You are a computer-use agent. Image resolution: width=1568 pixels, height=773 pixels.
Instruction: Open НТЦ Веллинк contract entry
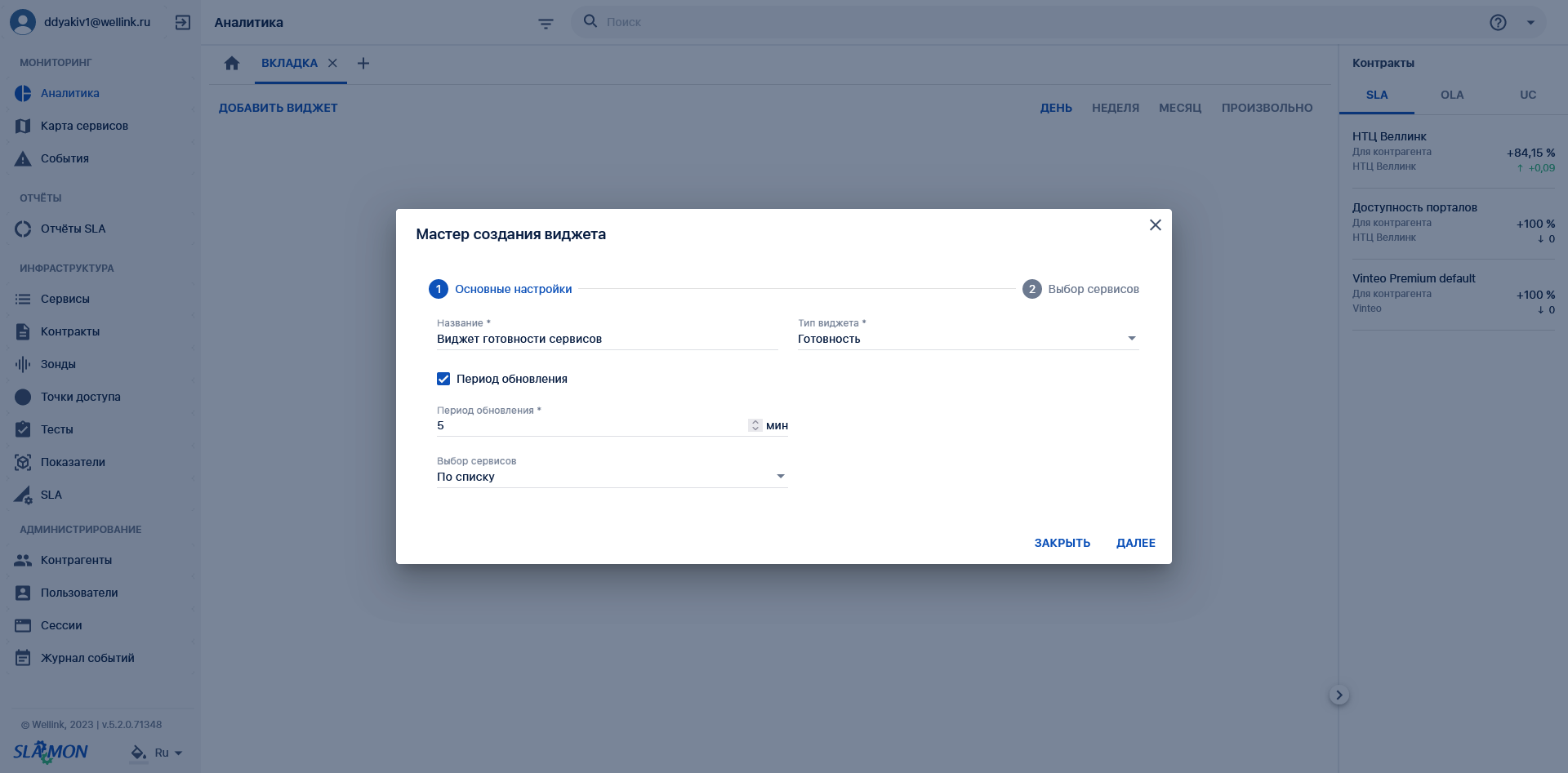pos(1454,153)
